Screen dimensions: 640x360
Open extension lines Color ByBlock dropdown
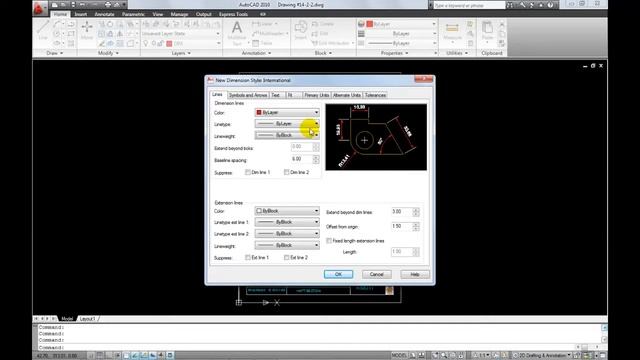[287, 211]
